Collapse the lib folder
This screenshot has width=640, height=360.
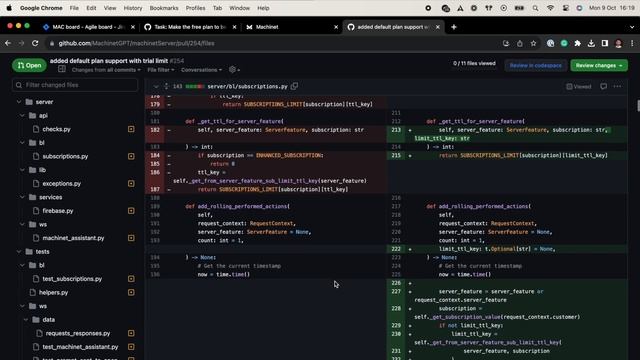(22, 170)
